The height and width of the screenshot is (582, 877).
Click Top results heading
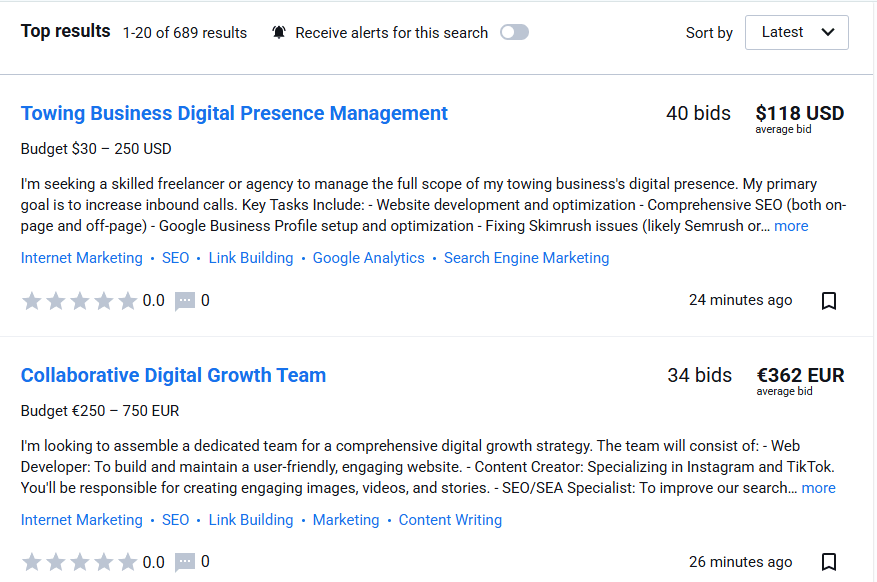(65, 31)
